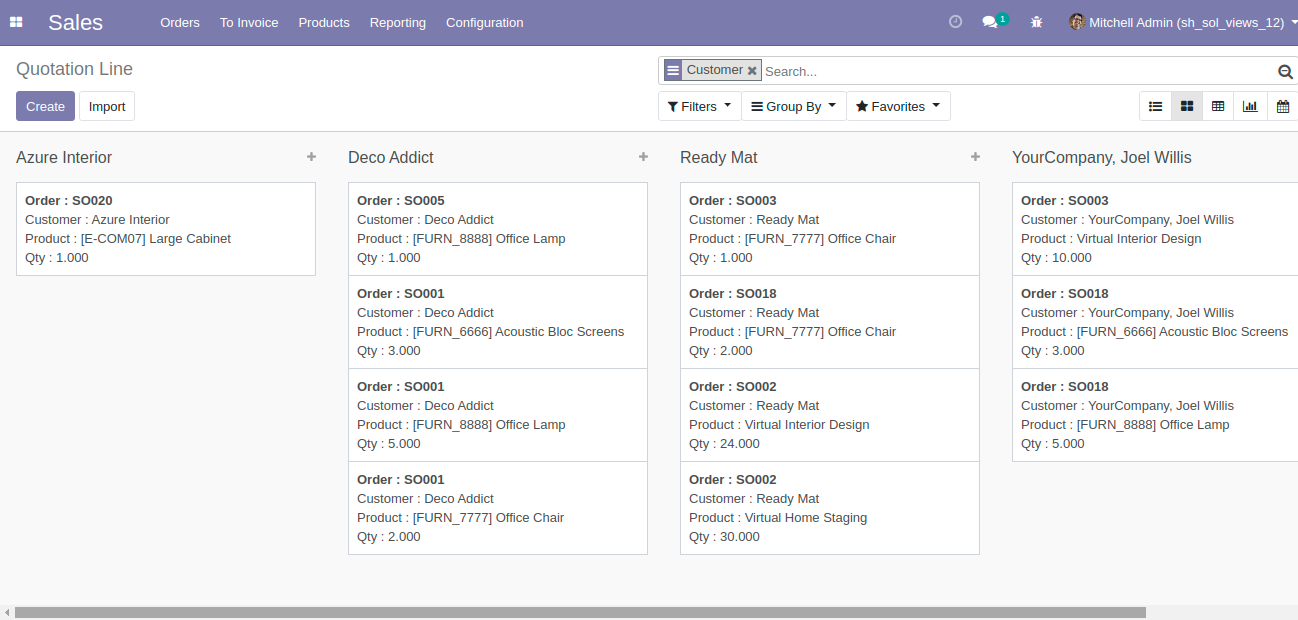Click 'Qty : 24.000' text
The height and width of the screenshot is (620, 1298).
[x=724, y=444]
